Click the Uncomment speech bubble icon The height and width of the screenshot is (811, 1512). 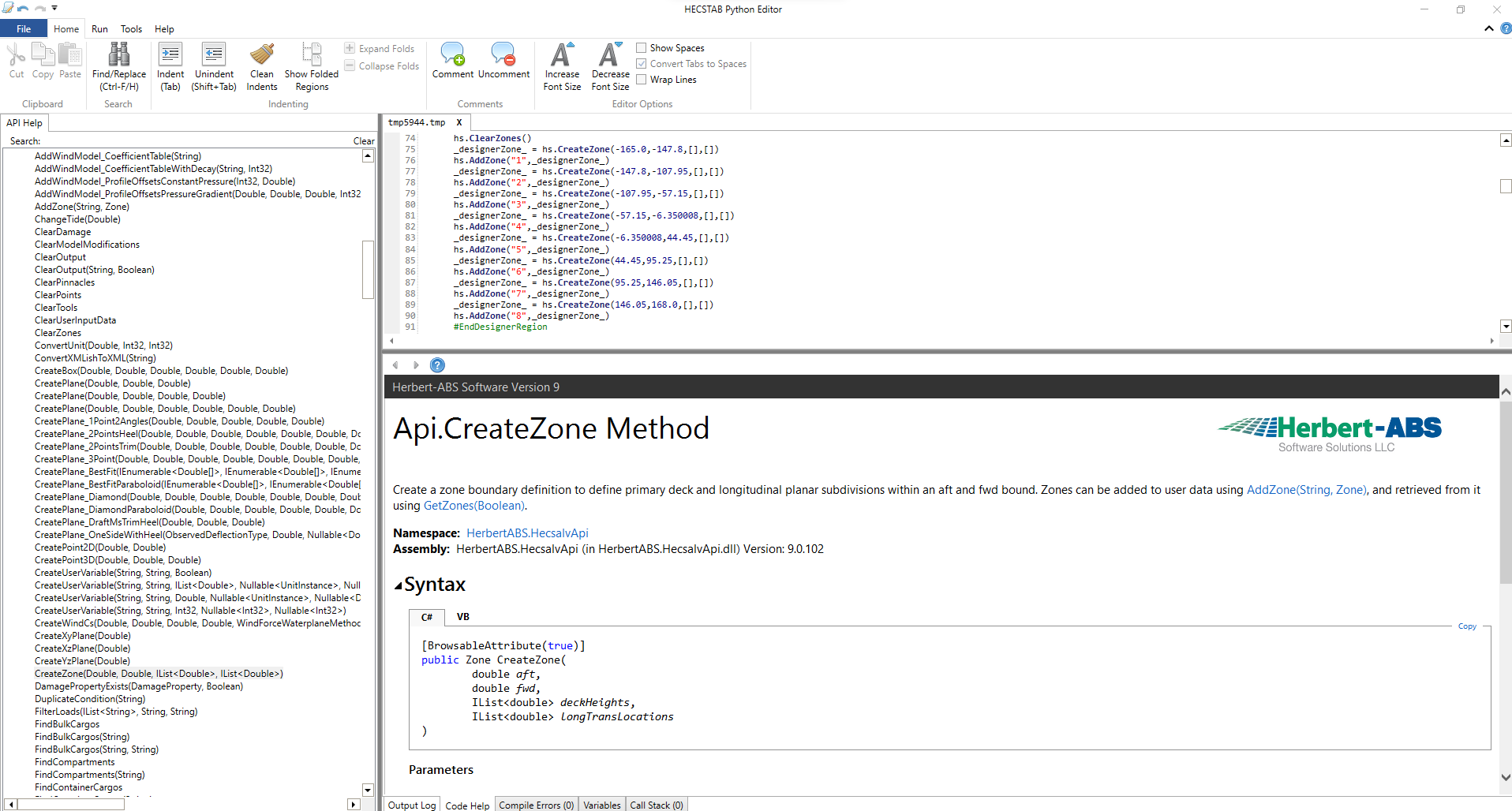coord(503,54)
